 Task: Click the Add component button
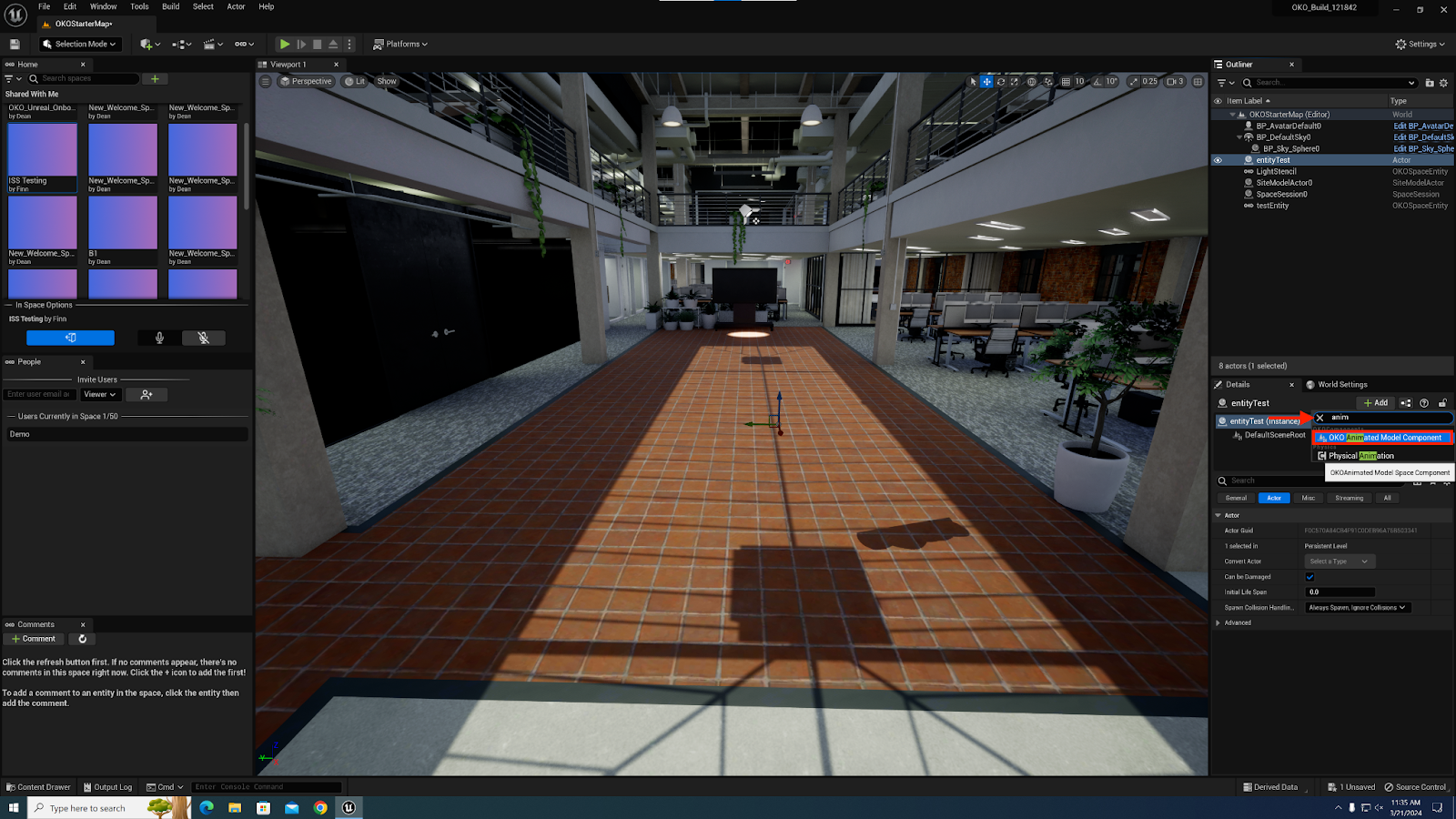point(1376,403)
